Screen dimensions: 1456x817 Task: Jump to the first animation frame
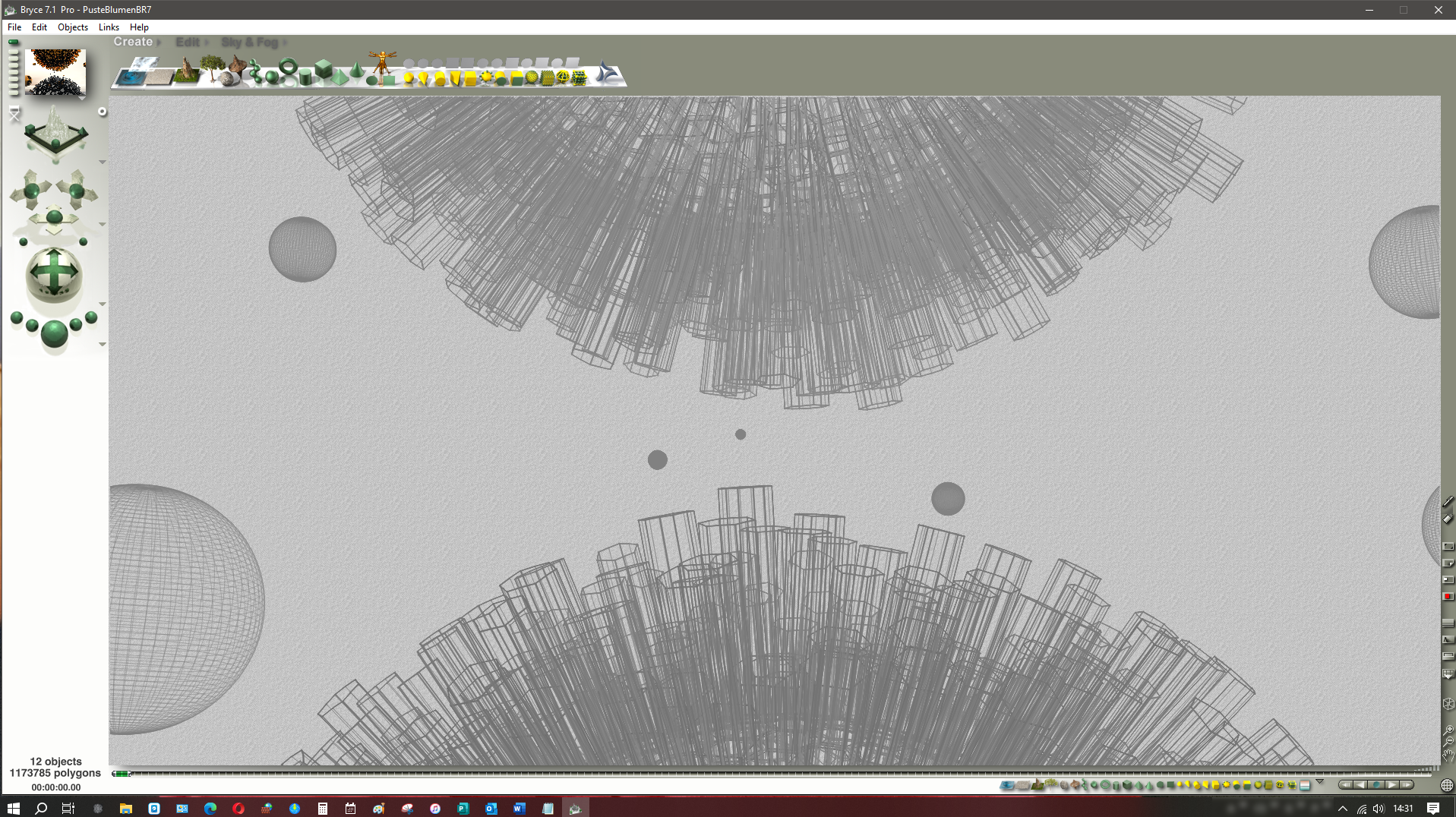point(1346,785)
